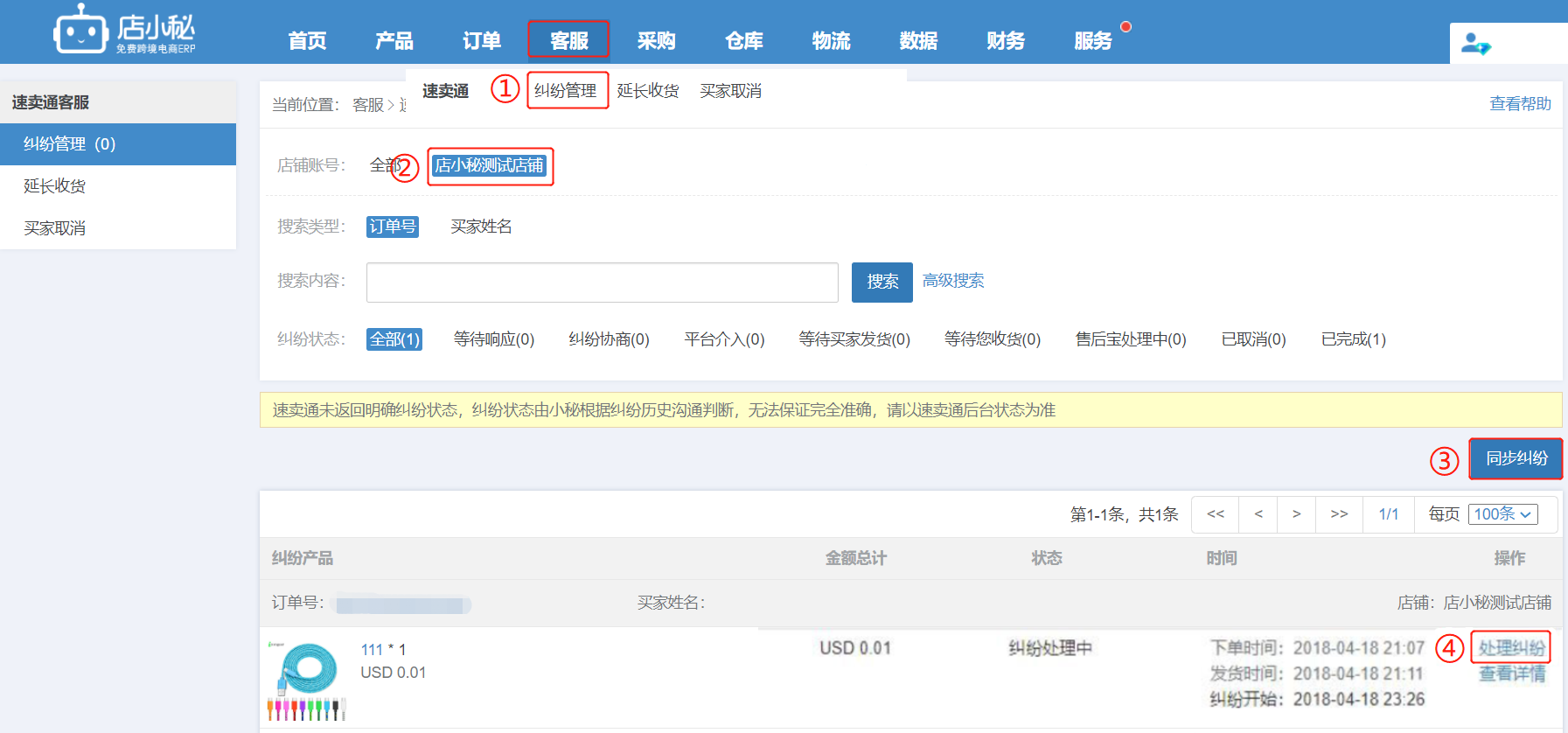Screen dimensions: 1568x733
Task: Open the 100条 per-page dropdown
Action: click(x=1502, y=514)
